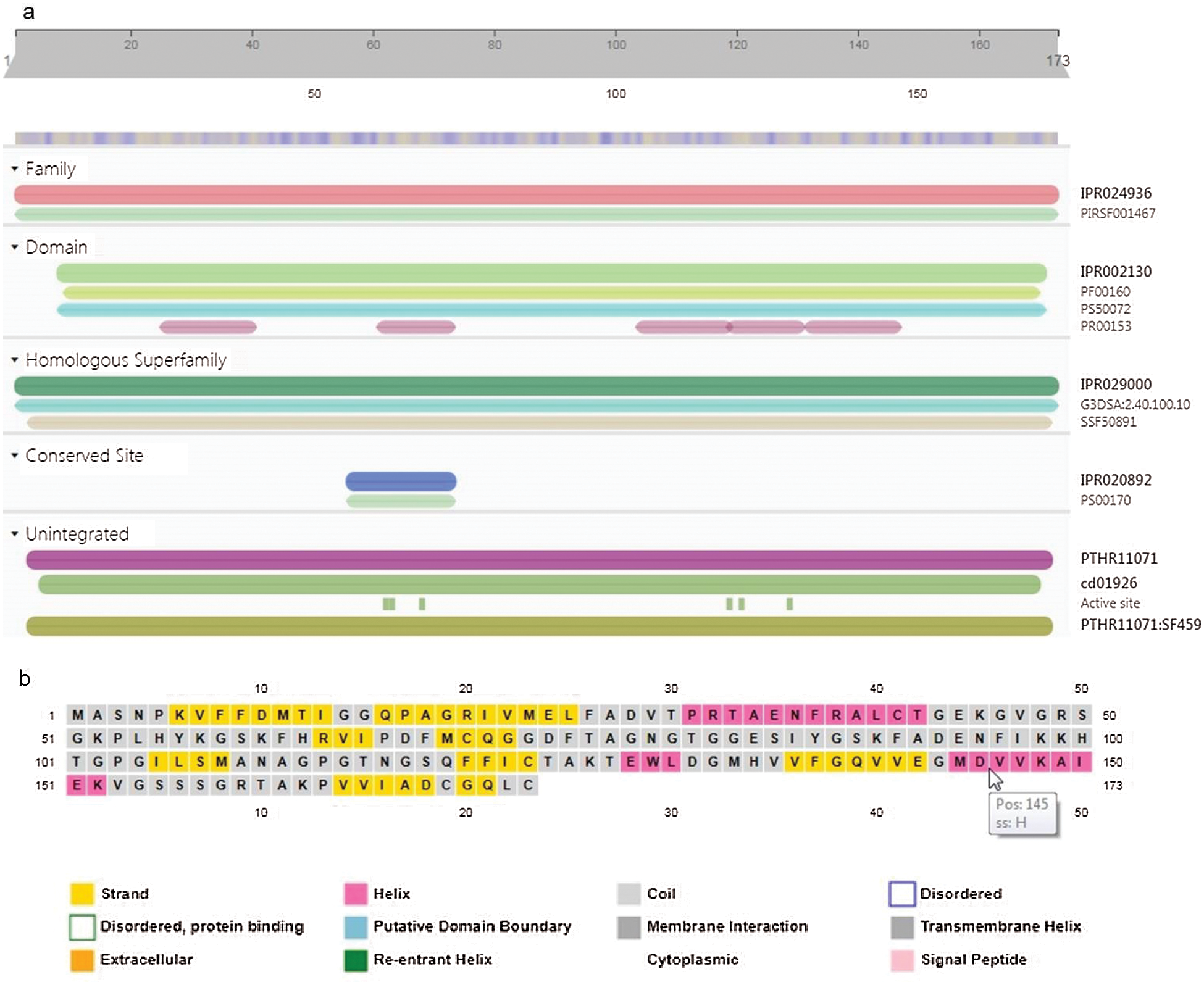Collapse the Homologous Superfamily section
This screenshot has height=982, width=1204.
14,359
